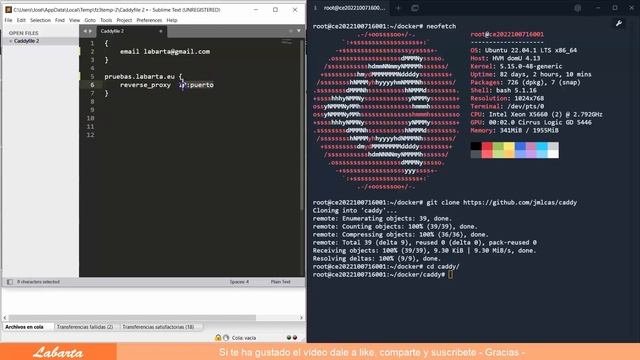Select Caddyfile 2 under Open Files sidebar
The image size is (640, 360).
point(27,41)
